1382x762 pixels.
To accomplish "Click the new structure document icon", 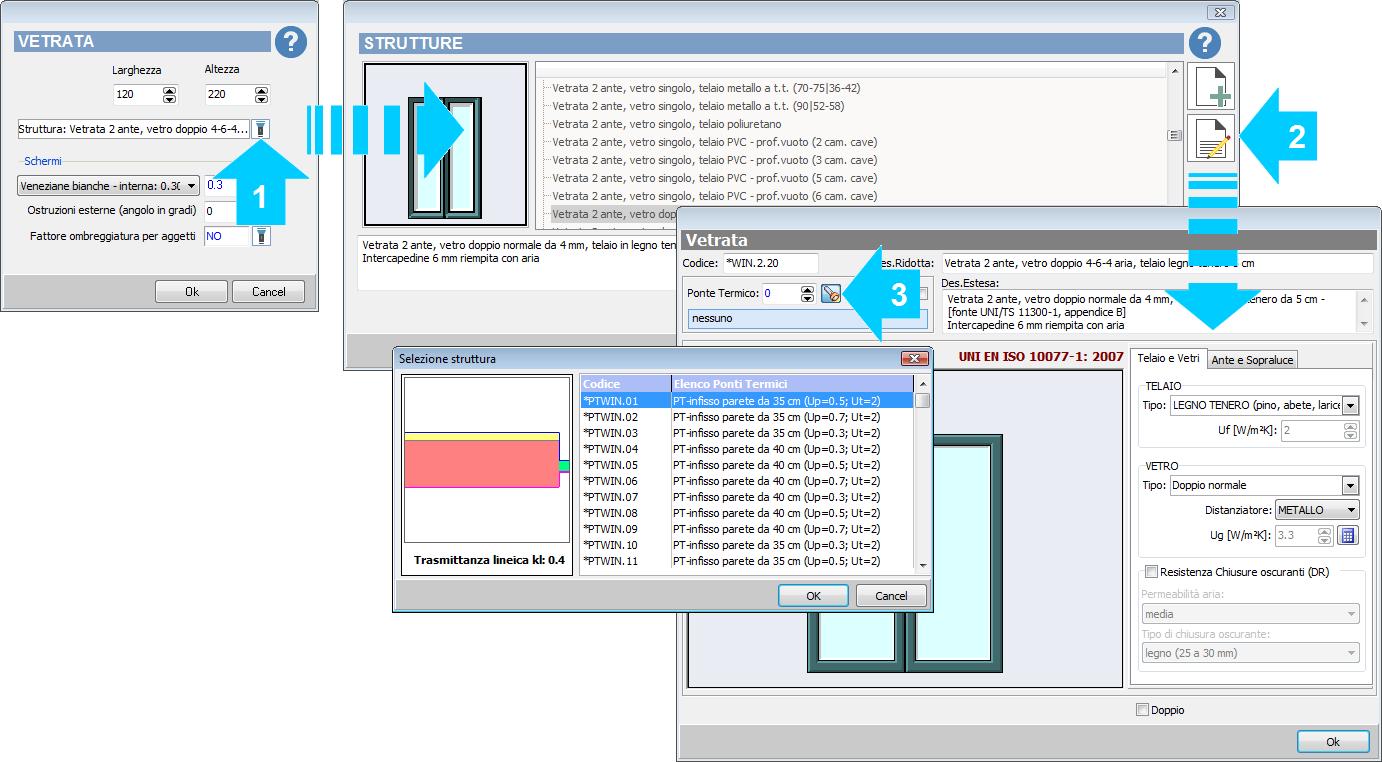I will (1210, 87).
